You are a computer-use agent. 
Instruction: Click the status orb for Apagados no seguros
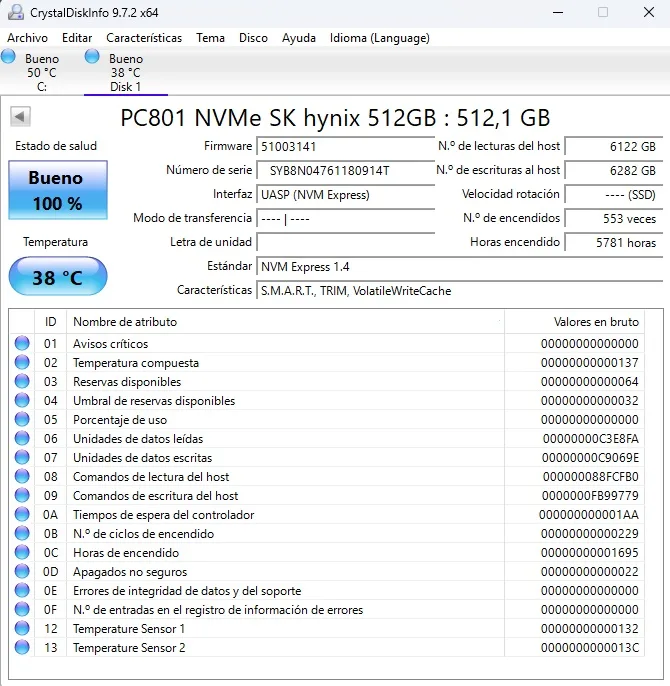click(x=22, y=571)
